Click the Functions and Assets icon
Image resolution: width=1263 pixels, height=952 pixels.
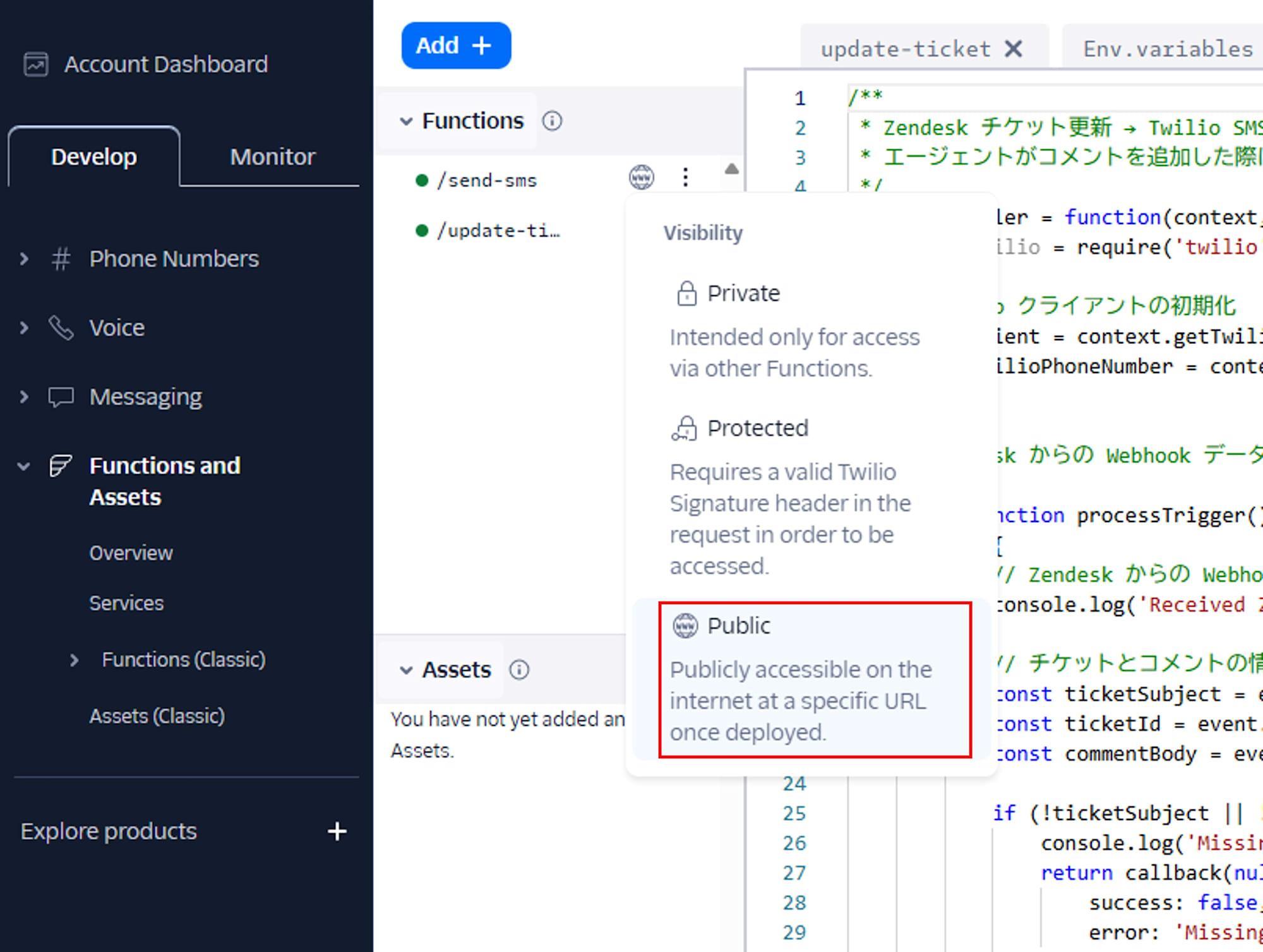pyautogui.click(x=61, y=466)
